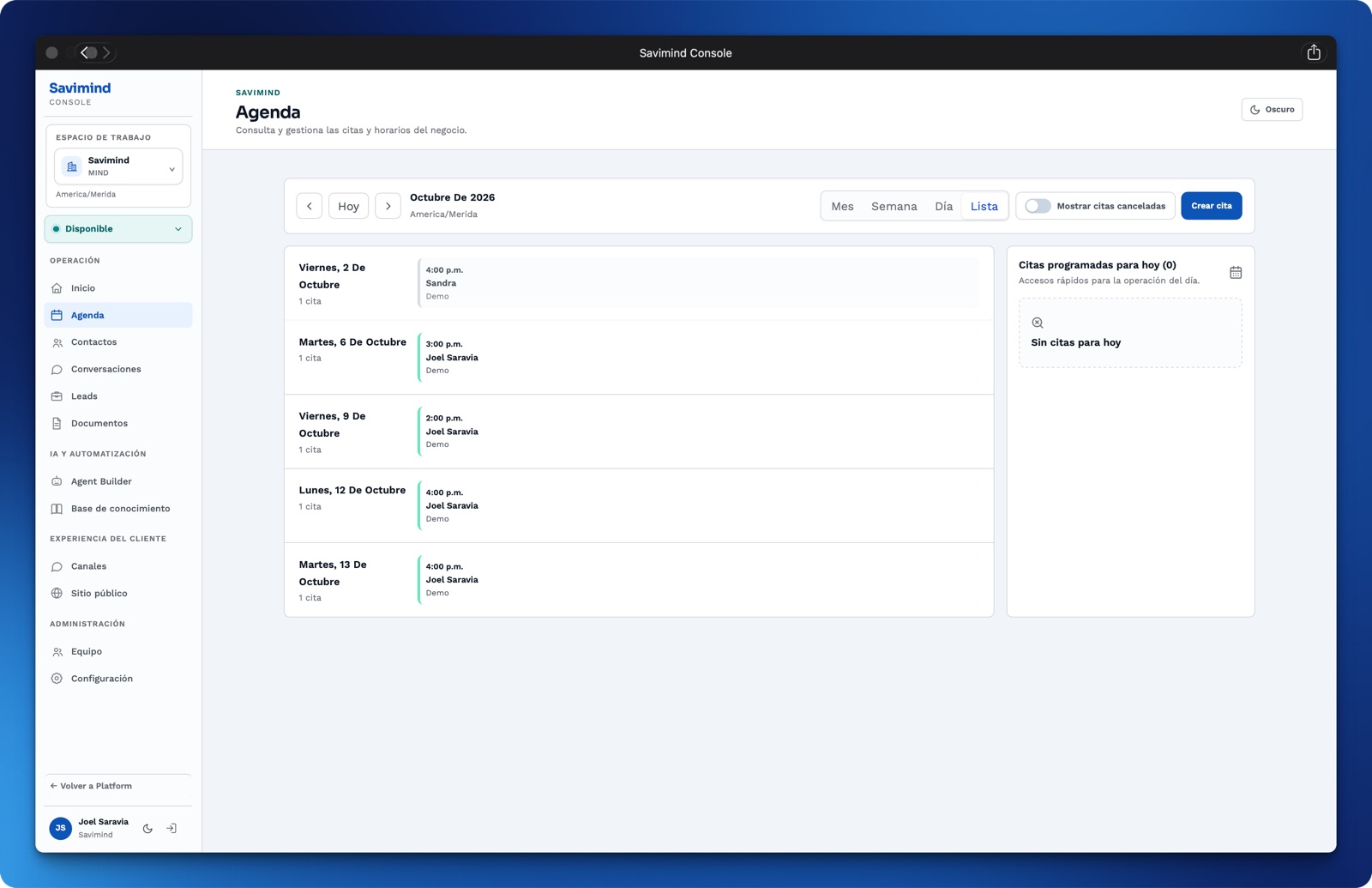Open Joel Saravia's 2:00 p.m. appointment
Screen dimensions: 1372x888
click(x=698, y=432)
